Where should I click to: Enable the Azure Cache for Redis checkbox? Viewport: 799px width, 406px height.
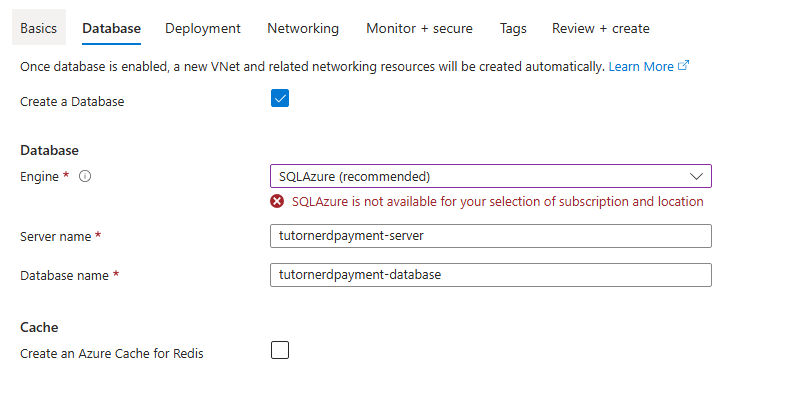tap(280, 350)
